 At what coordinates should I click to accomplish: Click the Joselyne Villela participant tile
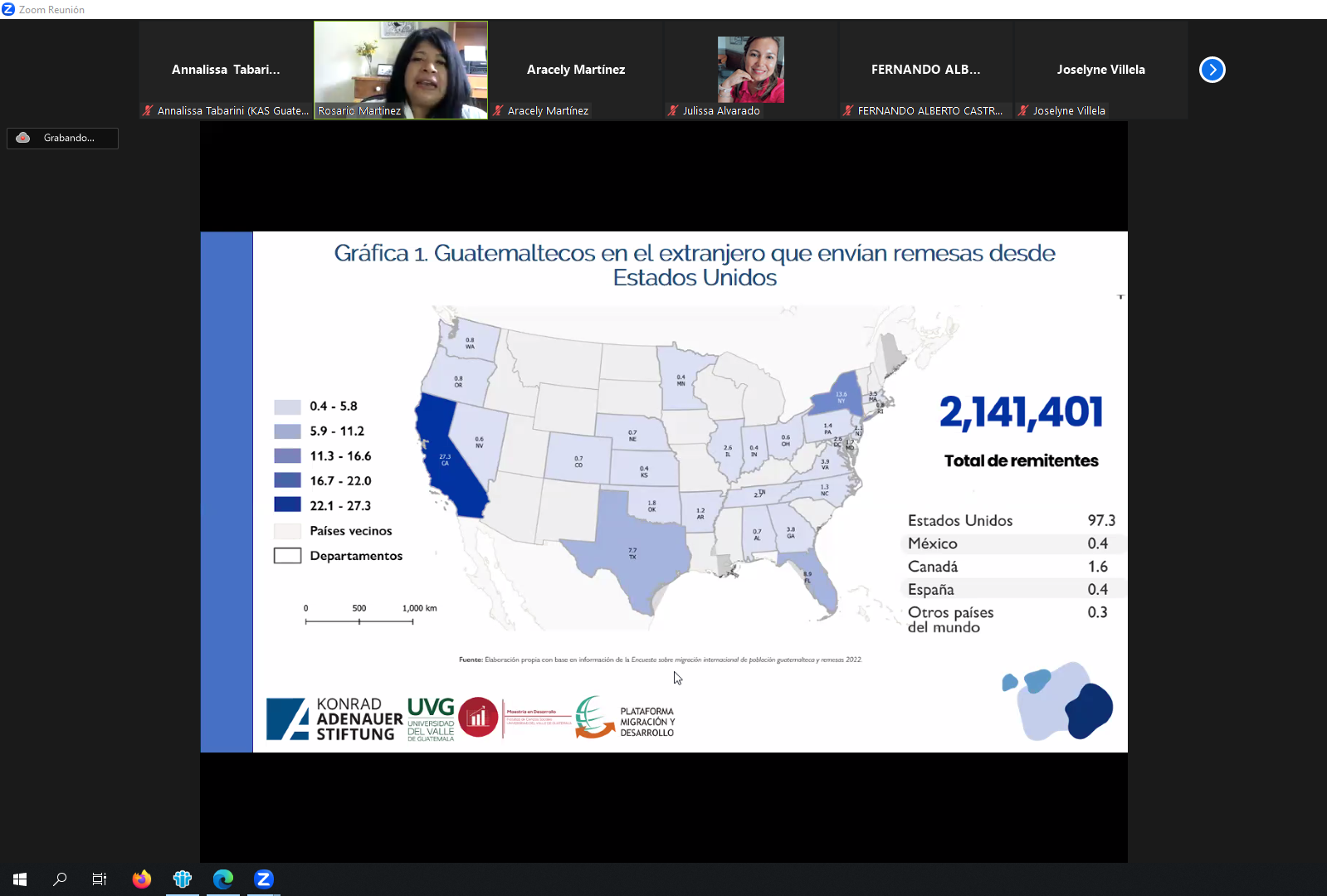(x=1100, y=70)
